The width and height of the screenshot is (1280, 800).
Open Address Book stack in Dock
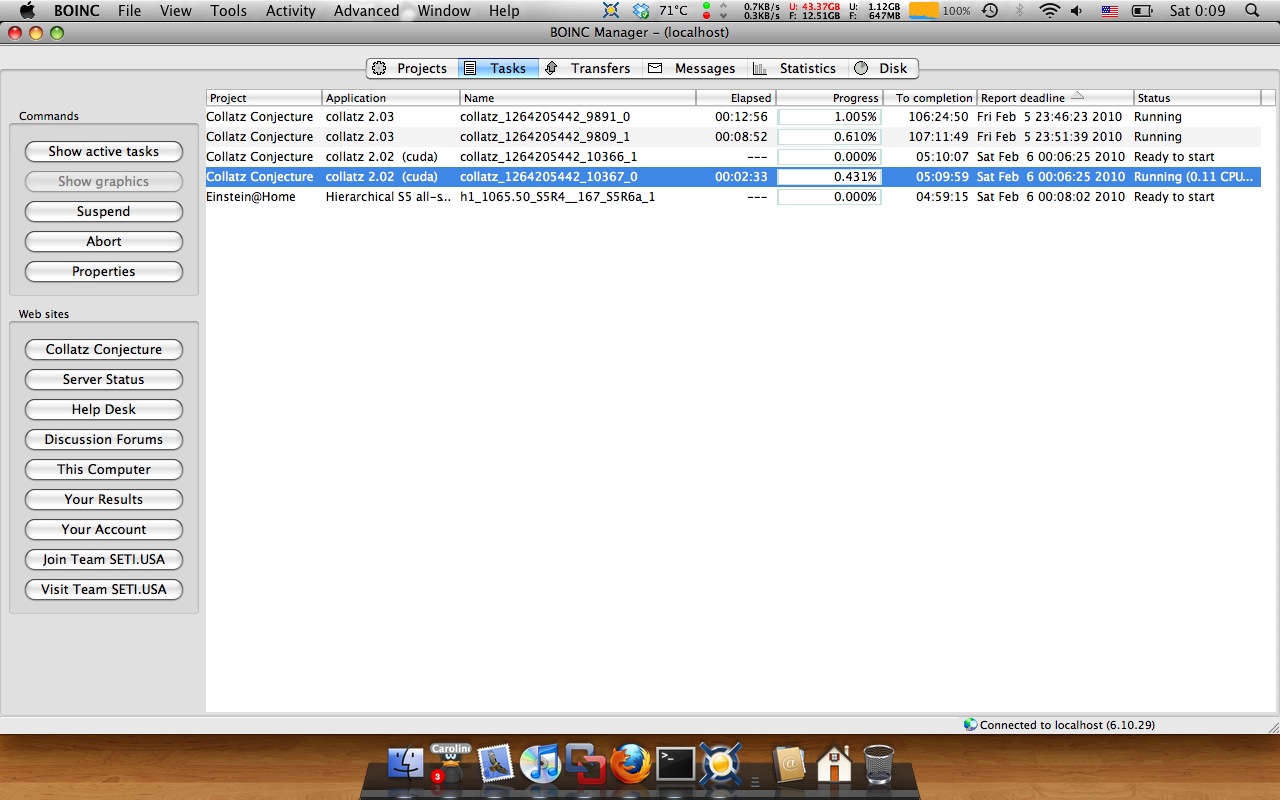click(x=789, y=764)
